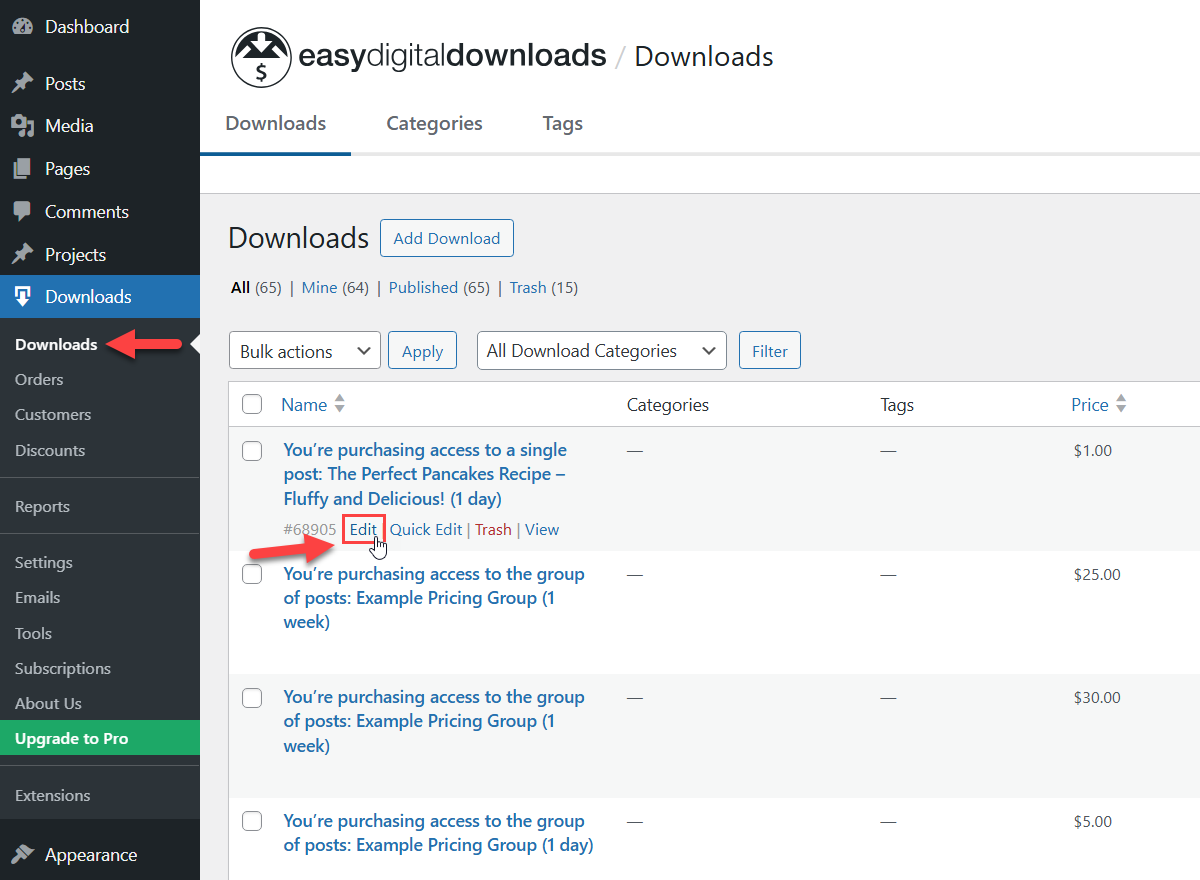1200x880 pixels.
Task: Sort downloads by Price using the arrows
Action: tap(1121, 404)
